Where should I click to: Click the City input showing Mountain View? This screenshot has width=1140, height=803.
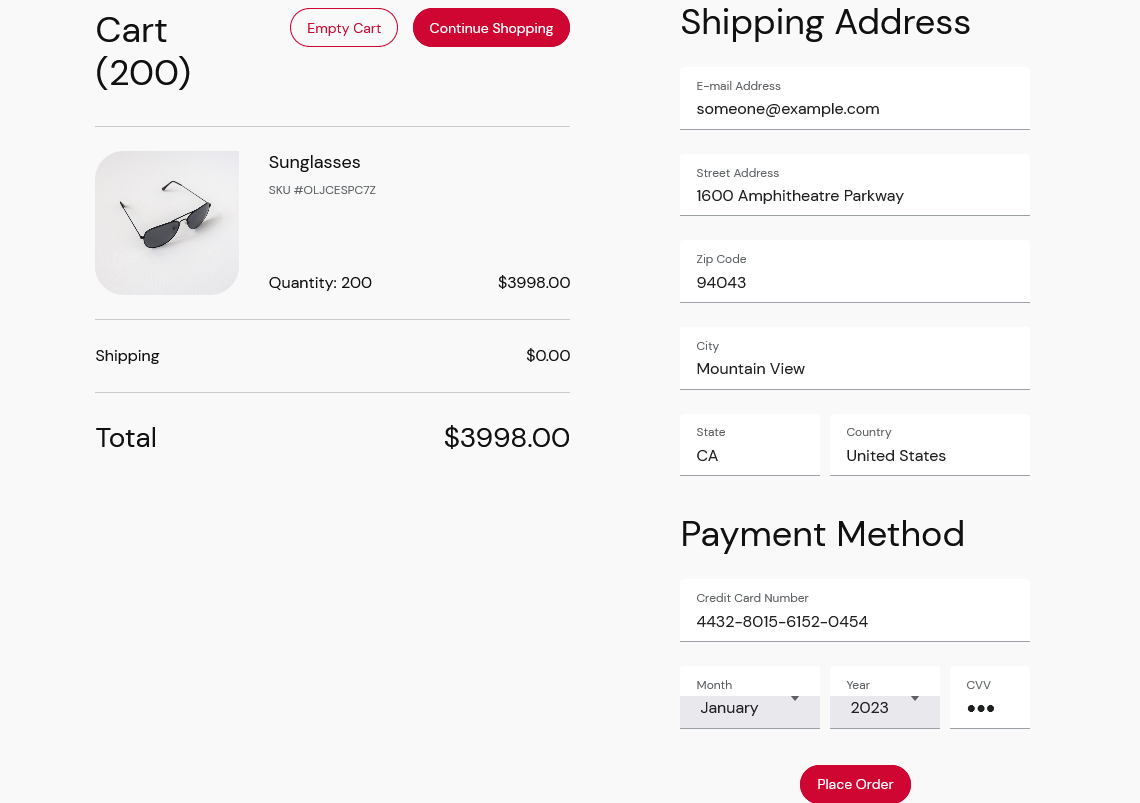855,368
